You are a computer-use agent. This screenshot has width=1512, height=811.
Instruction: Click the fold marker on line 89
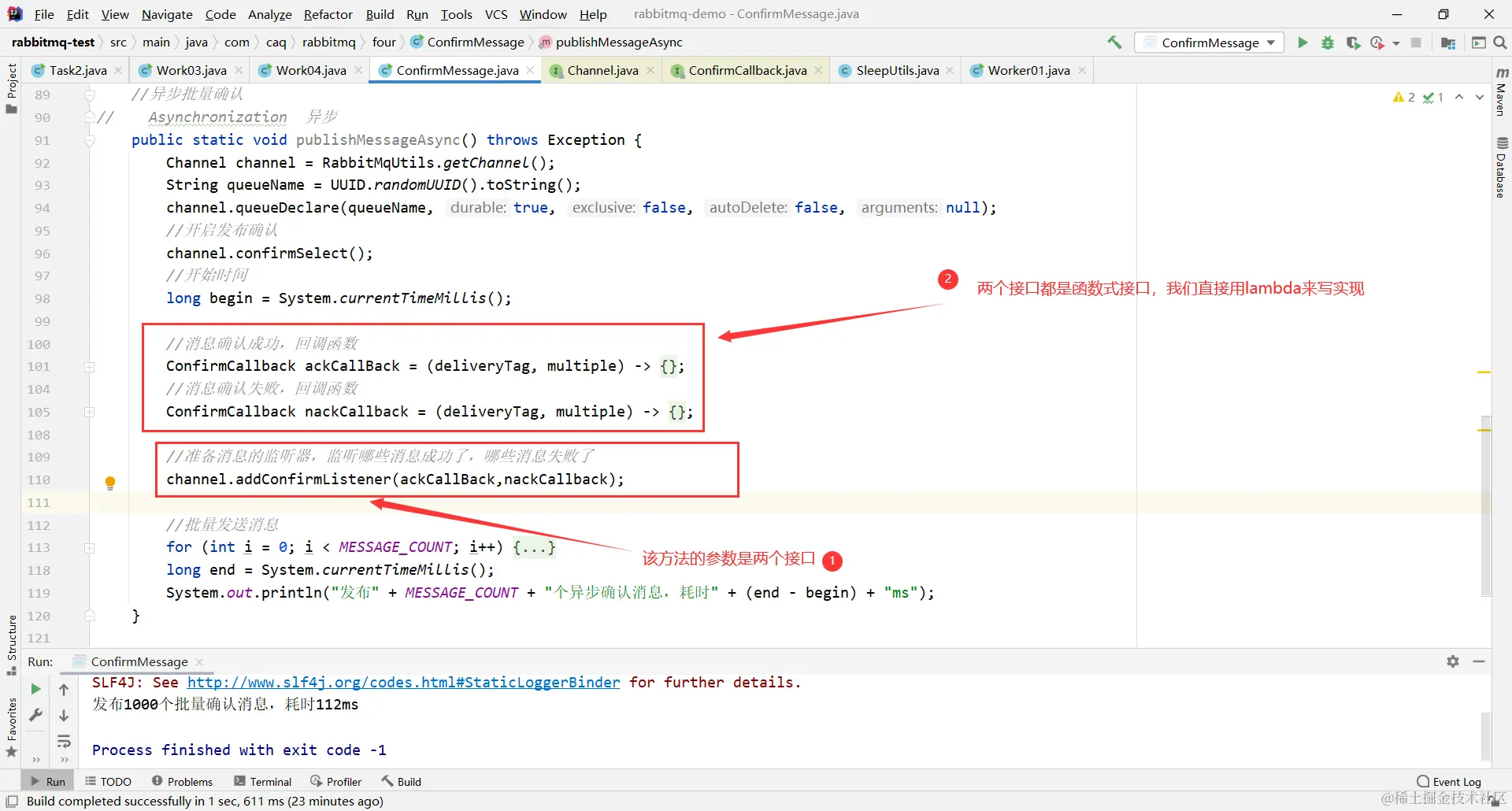pyautogui.click(x=90, y=95)
